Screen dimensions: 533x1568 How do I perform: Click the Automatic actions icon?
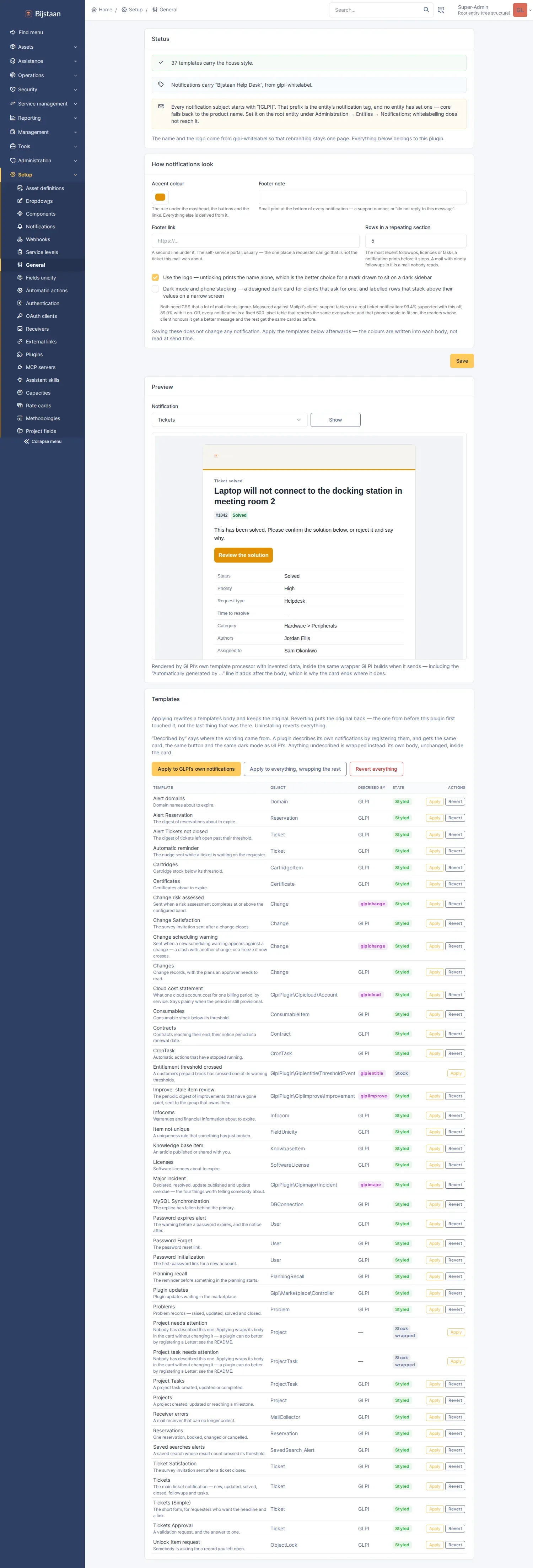point(20,291)
